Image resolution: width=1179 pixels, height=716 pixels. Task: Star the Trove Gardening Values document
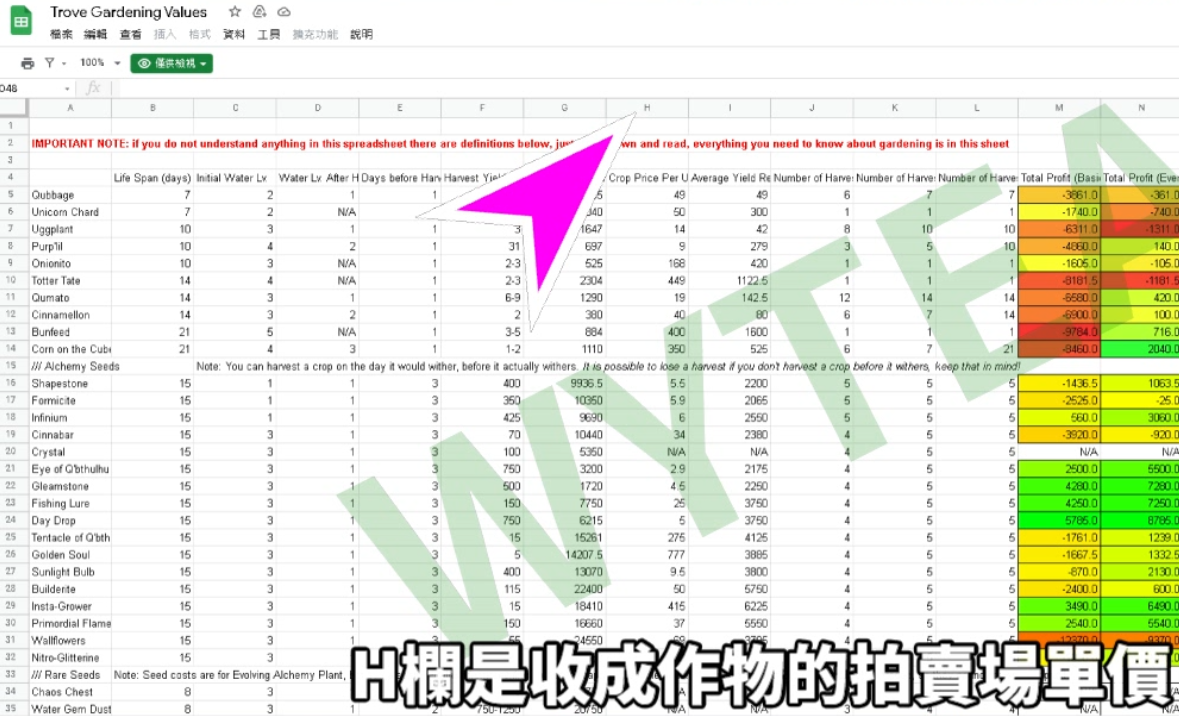235,12
